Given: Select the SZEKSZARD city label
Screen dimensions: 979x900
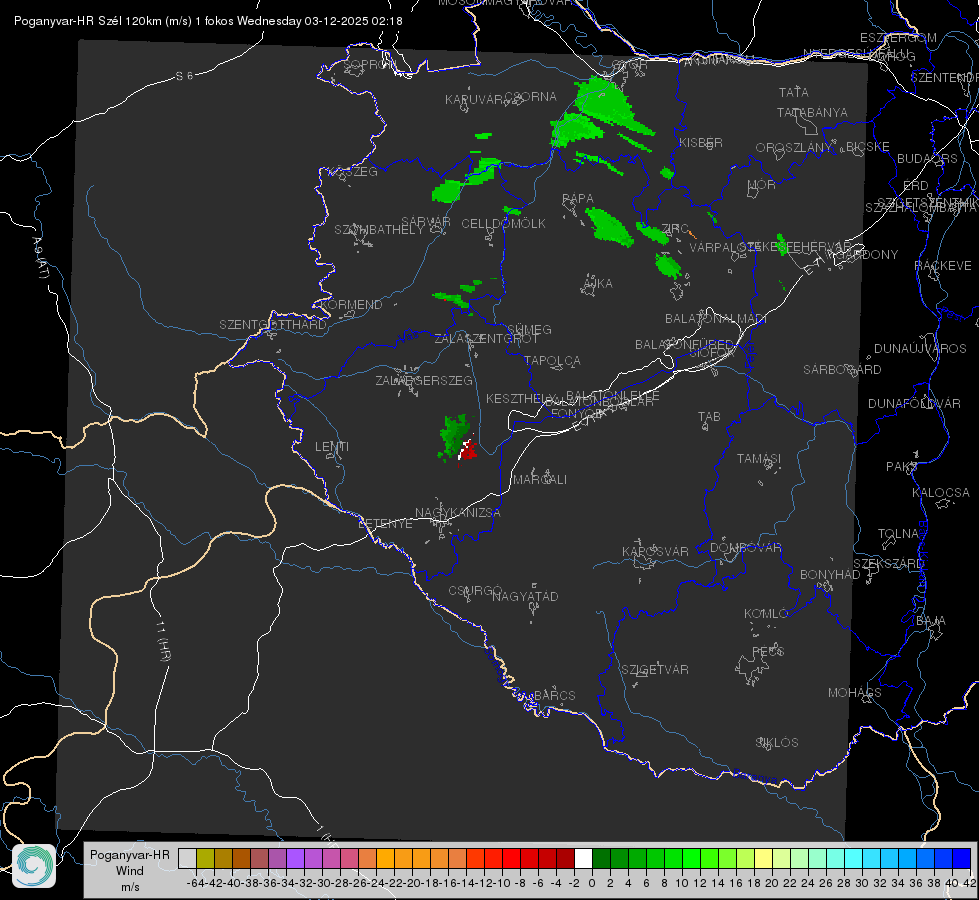Looking at the screenshot, I should tap(888, 564).
